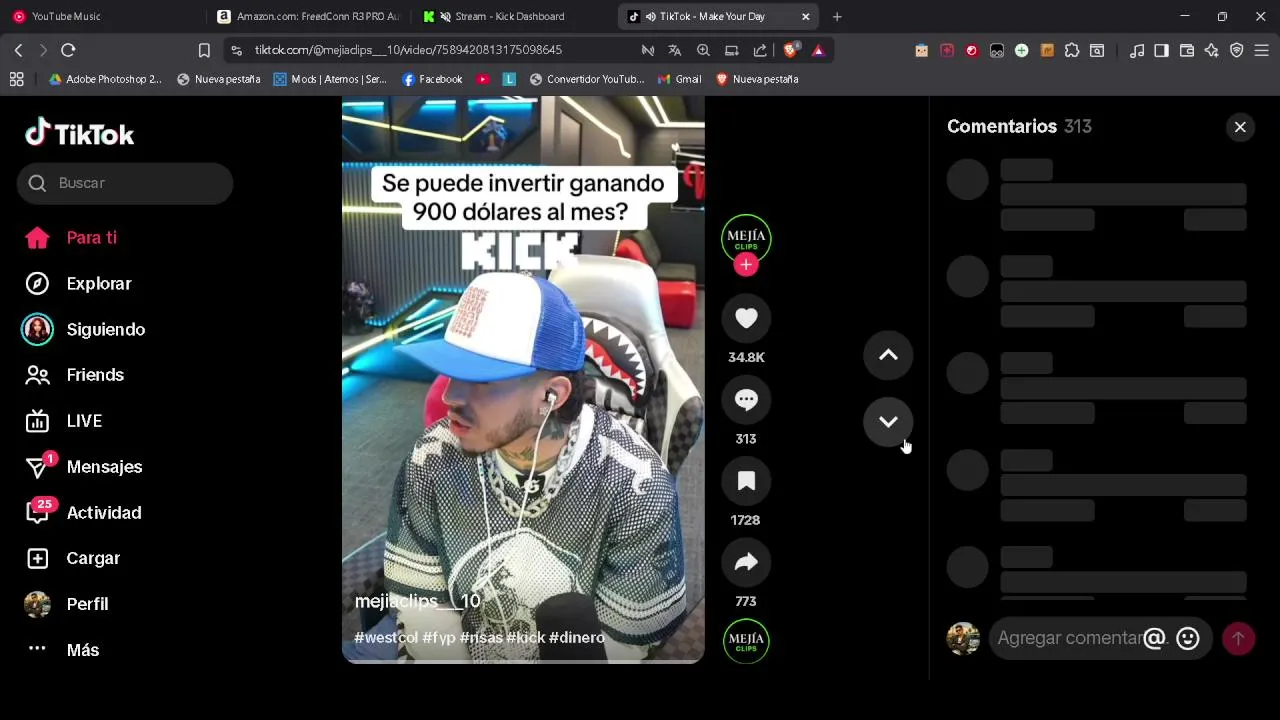Screen dimensions: 1280x720
Task: Open Mejía Clips profile avatar above the like button
Action: coord(746,239)
